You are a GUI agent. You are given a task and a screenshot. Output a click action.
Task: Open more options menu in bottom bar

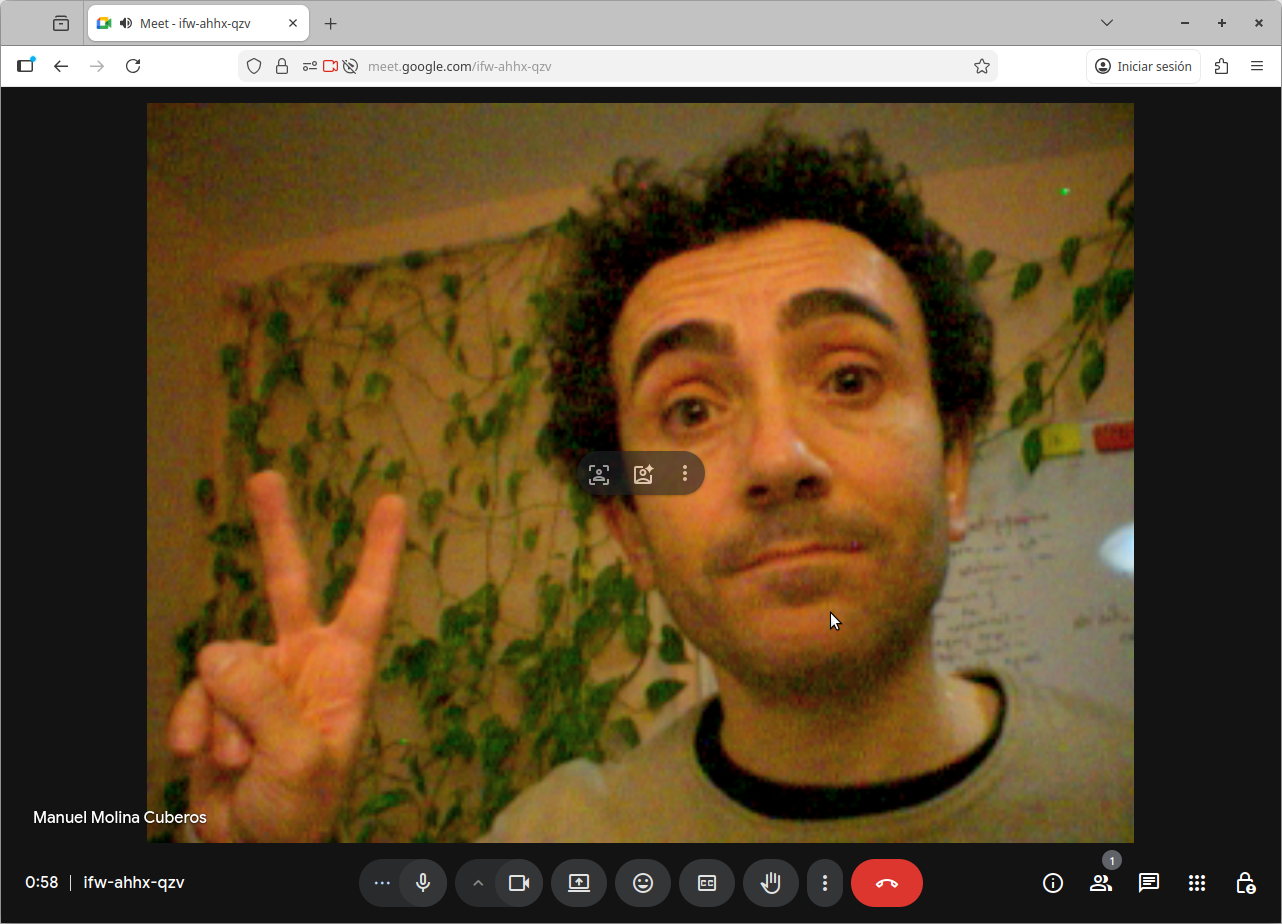pos(825,883)
